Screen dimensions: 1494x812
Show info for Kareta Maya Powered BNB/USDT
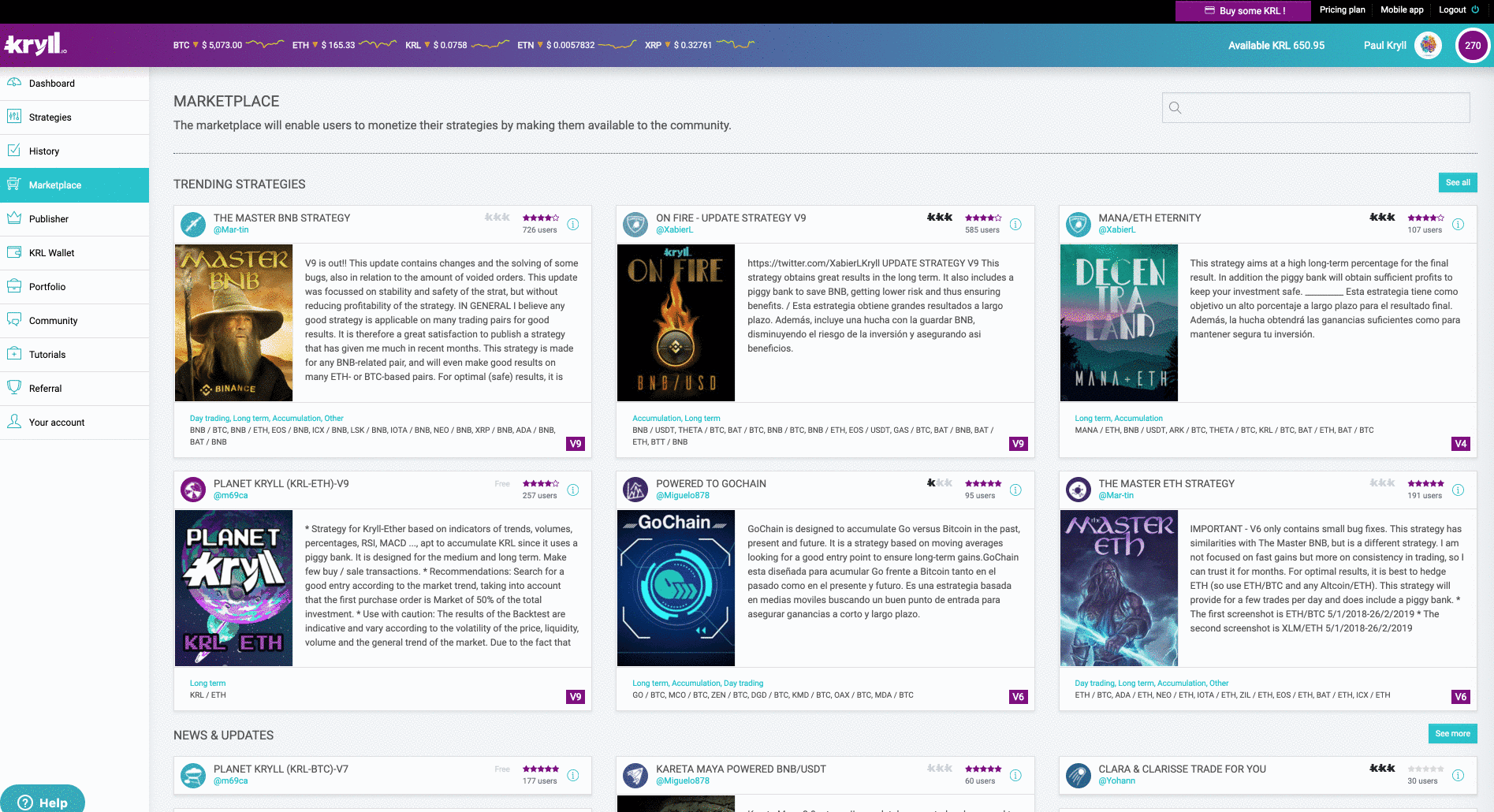tap(1015, 775)
